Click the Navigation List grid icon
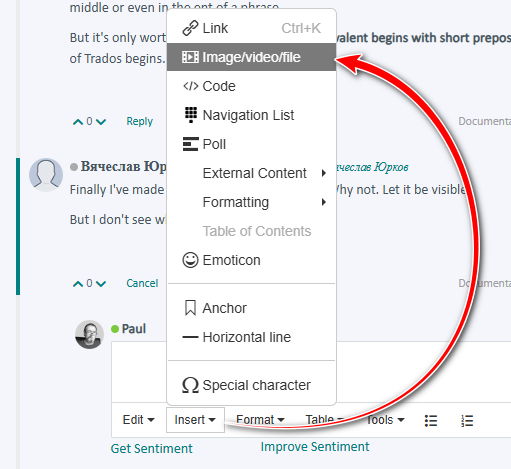 pyautogui.click(x=191, y=115)
